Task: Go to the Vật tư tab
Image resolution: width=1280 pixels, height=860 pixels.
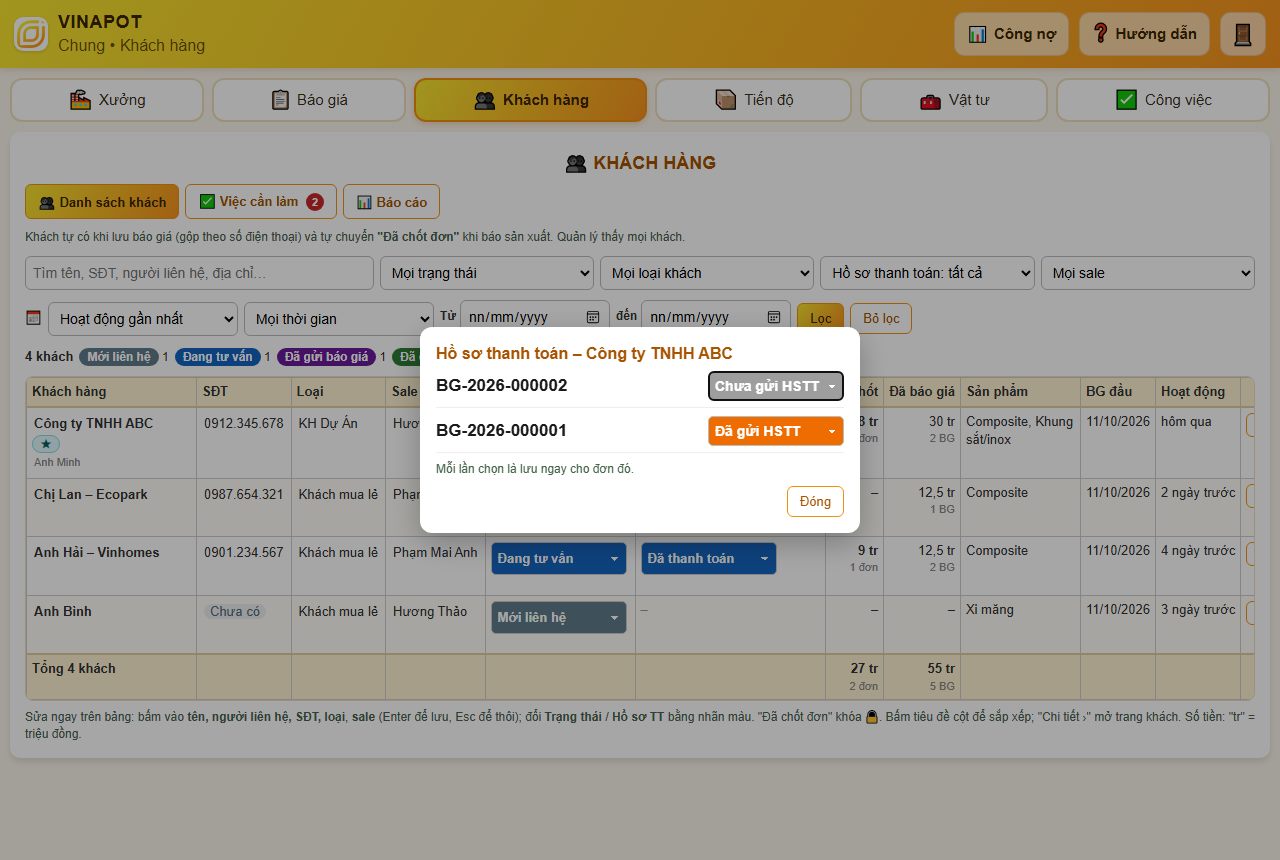Action: coord(954,100)
